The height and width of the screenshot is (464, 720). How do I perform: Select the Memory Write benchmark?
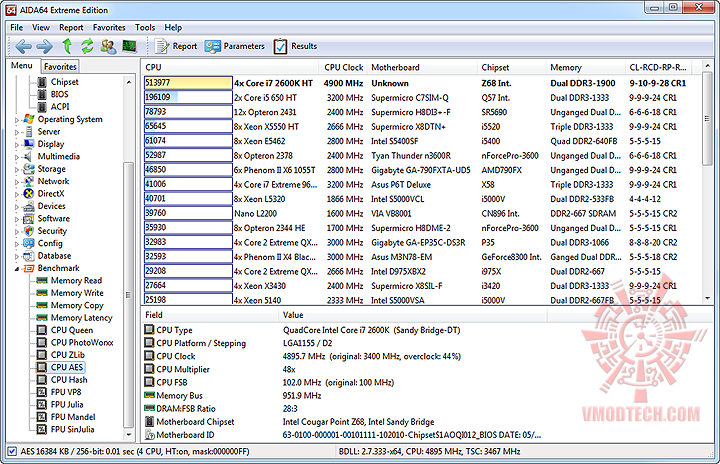tap(71, 293)
